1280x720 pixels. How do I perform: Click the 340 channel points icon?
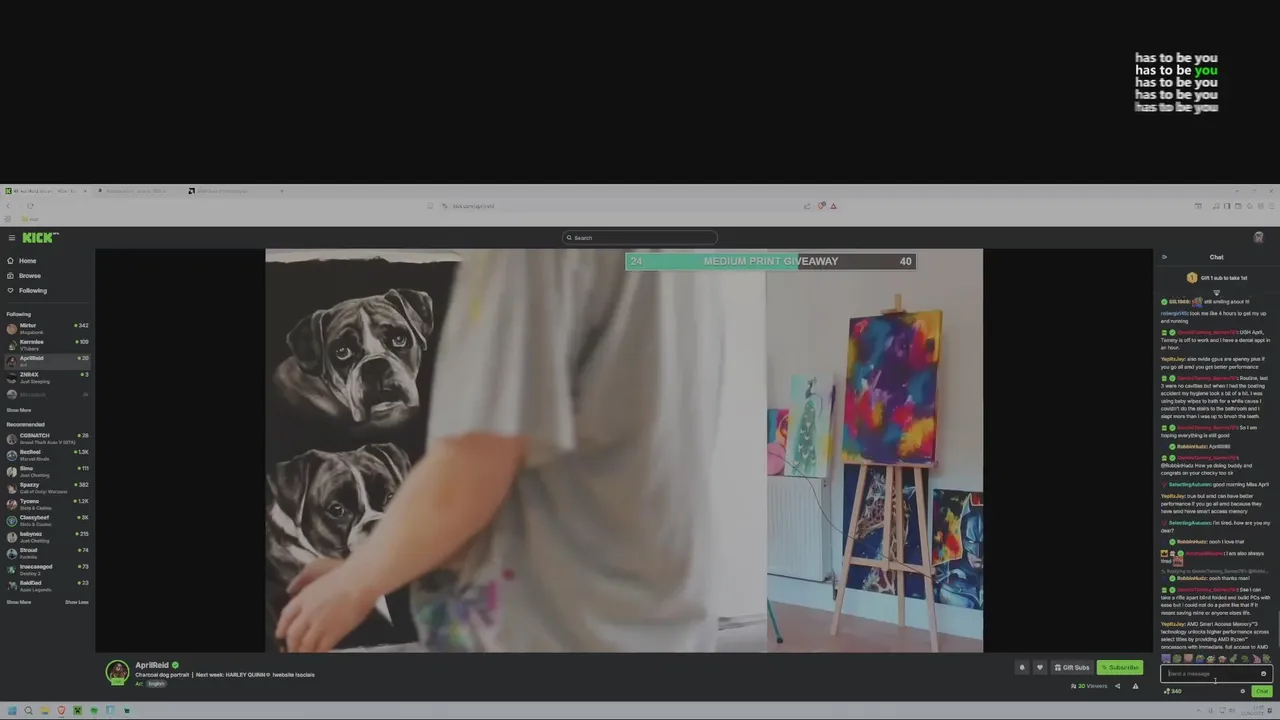click(1172, 691)
